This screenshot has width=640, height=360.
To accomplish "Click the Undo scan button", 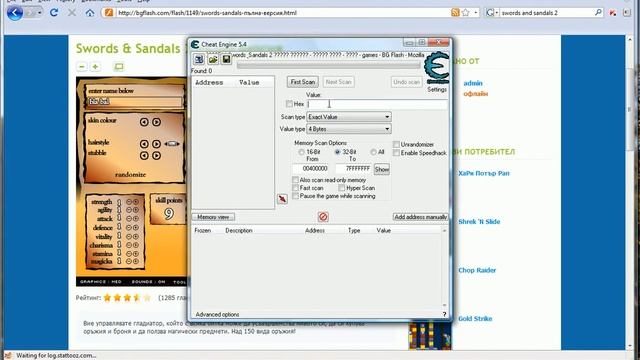I will tap(406, 82).
